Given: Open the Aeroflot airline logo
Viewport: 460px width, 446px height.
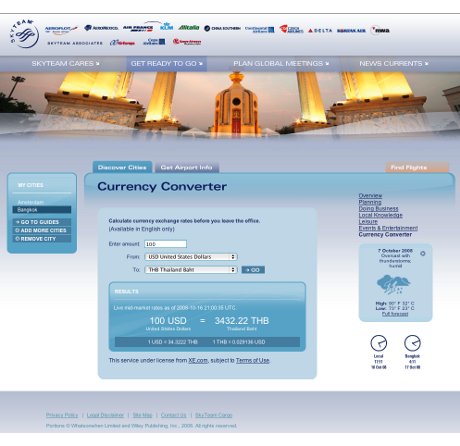Looking at the screenshot, I should (x=61, y=29).
